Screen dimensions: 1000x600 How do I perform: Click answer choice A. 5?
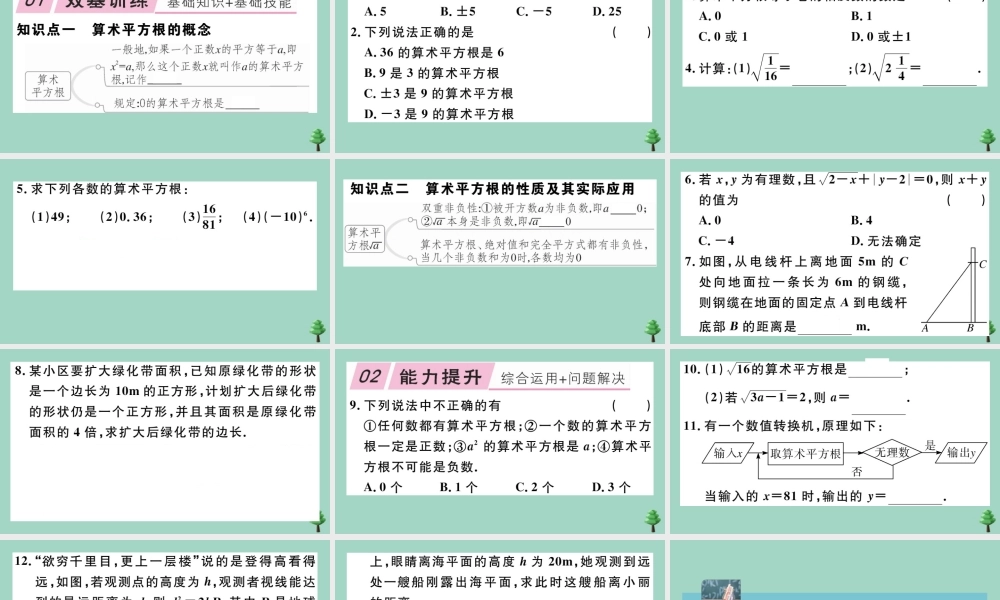376,11
